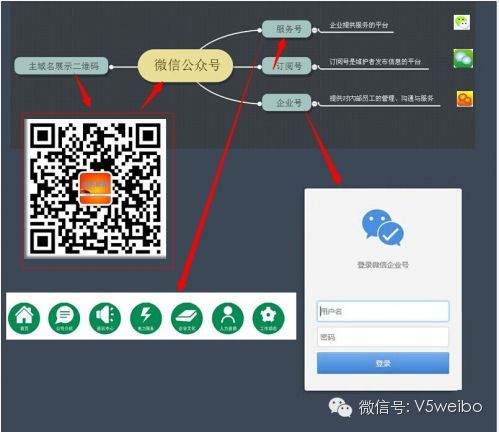Click the QR code image
499x432 pixels.
click(x=96, y=189)
